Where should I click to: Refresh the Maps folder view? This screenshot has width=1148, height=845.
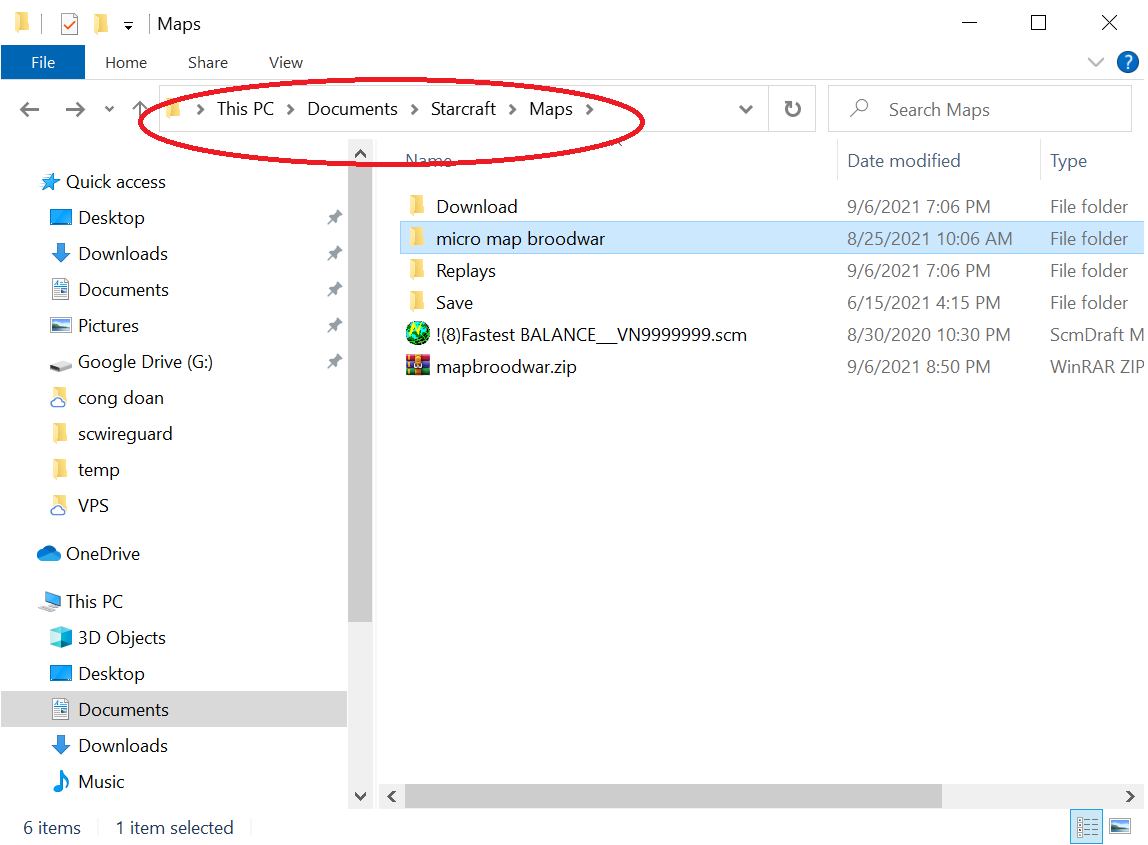coord(792,109)
